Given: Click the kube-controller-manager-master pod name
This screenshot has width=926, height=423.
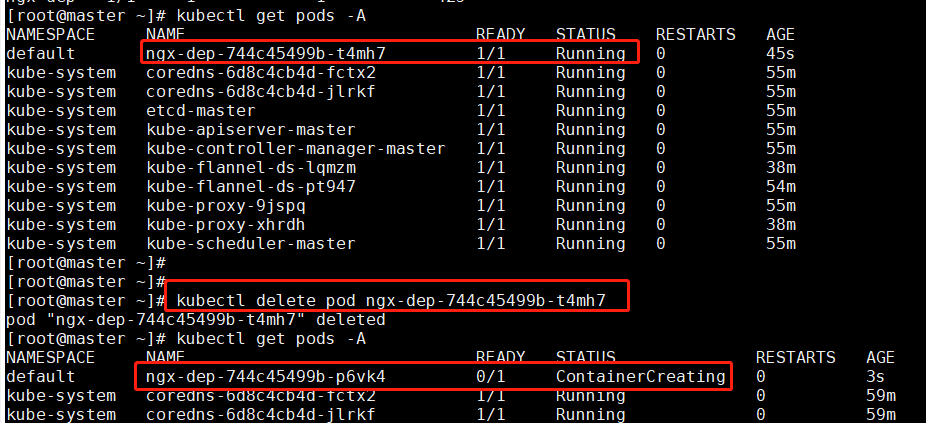Looking at the screenshot, I should 295,149.
